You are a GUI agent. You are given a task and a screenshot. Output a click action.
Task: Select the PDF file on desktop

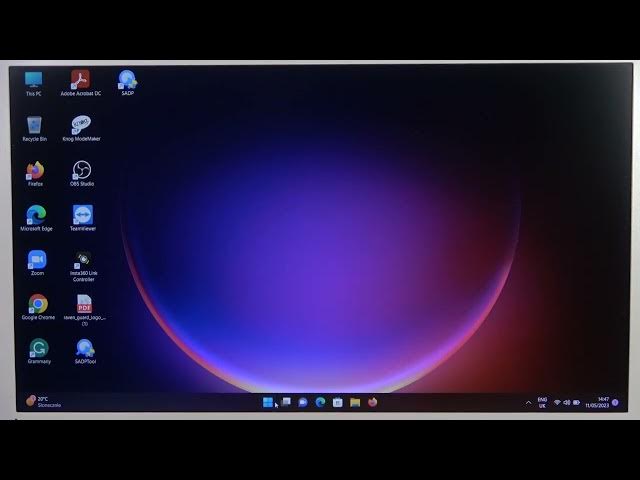84,310
